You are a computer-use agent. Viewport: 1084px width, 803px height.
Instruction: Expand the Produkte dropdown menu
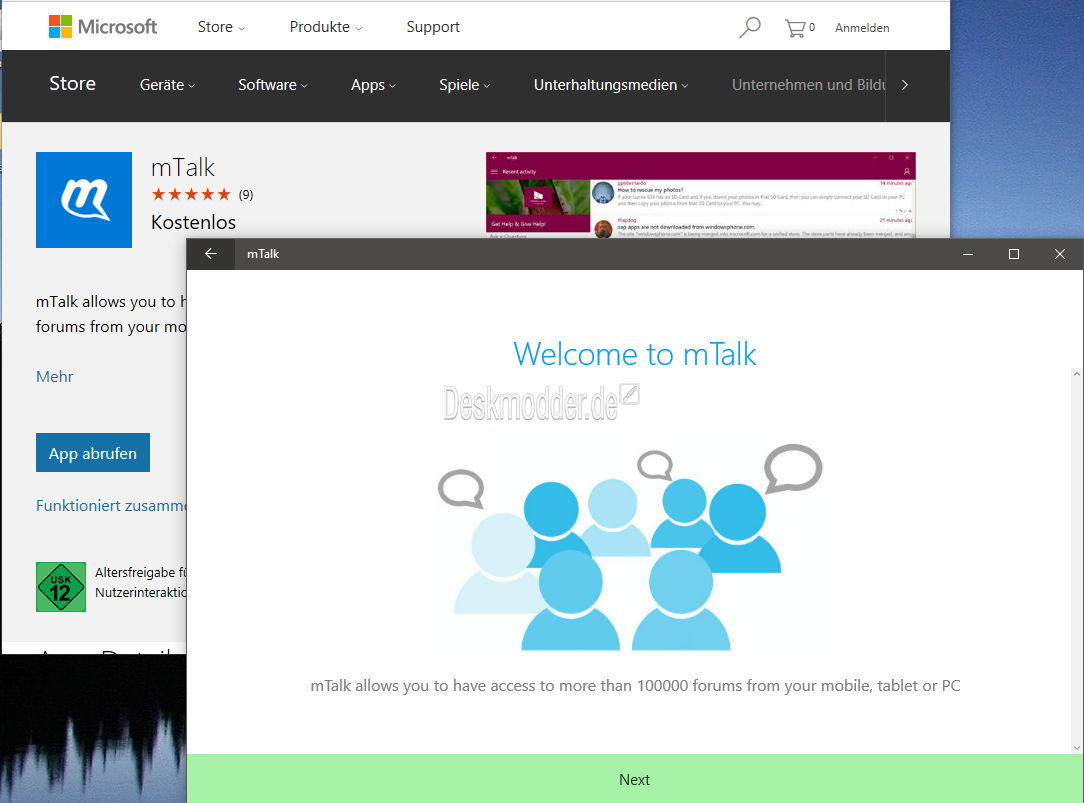(x=326, y=27)
